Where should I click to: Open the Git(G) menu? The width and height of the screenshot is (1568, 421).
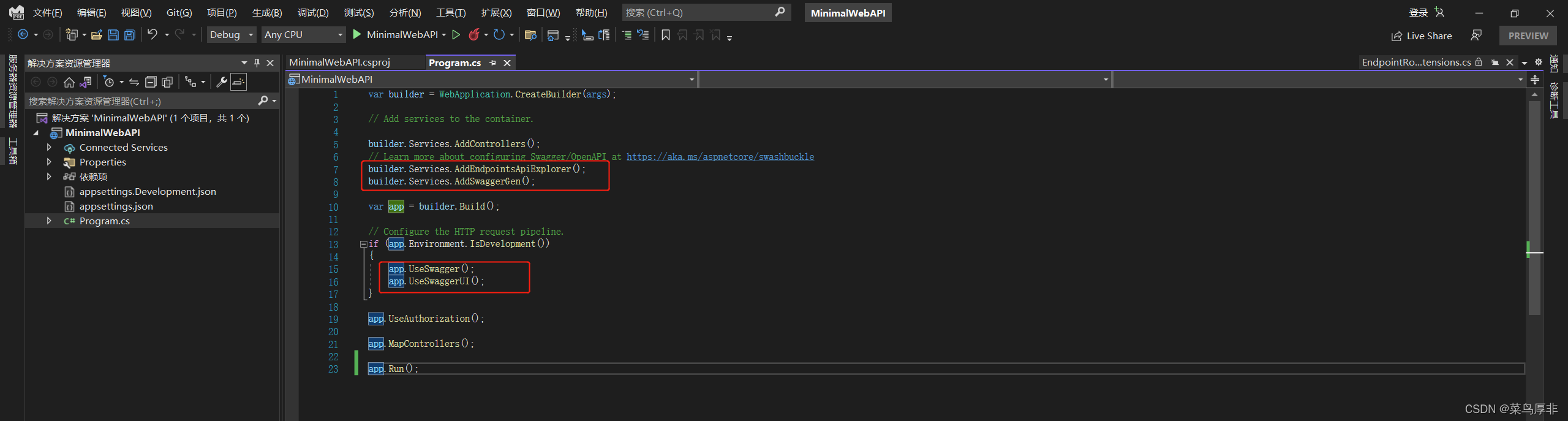[x=179, y=13]
